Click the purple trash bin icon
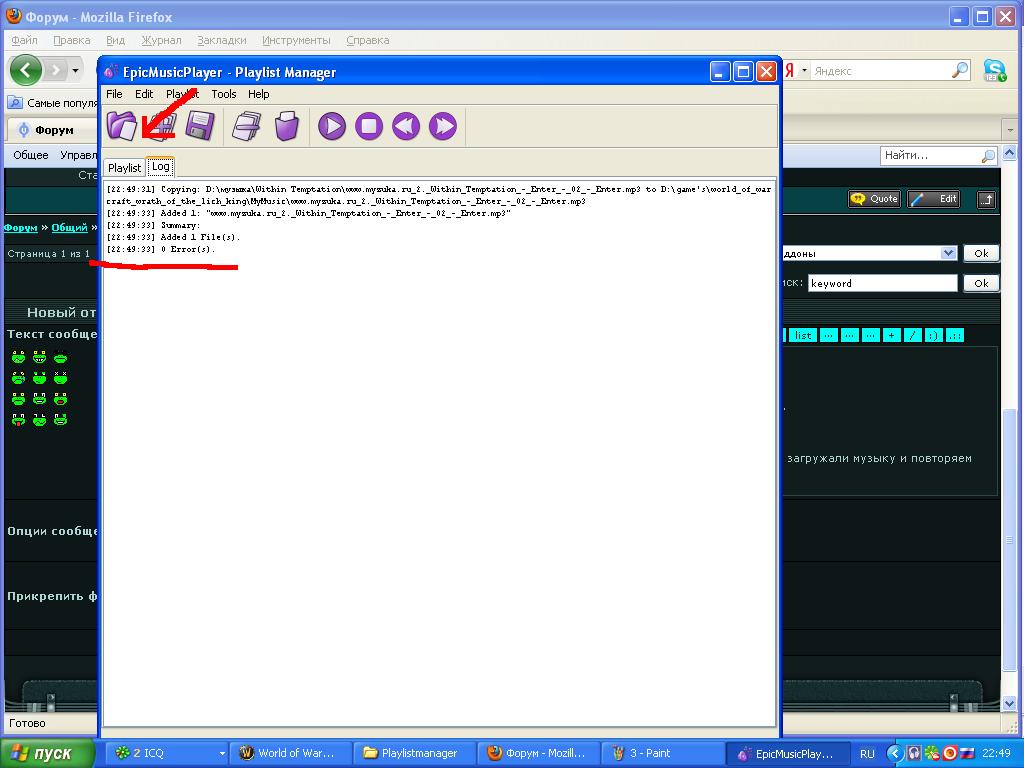 click(x=287, y=126)
